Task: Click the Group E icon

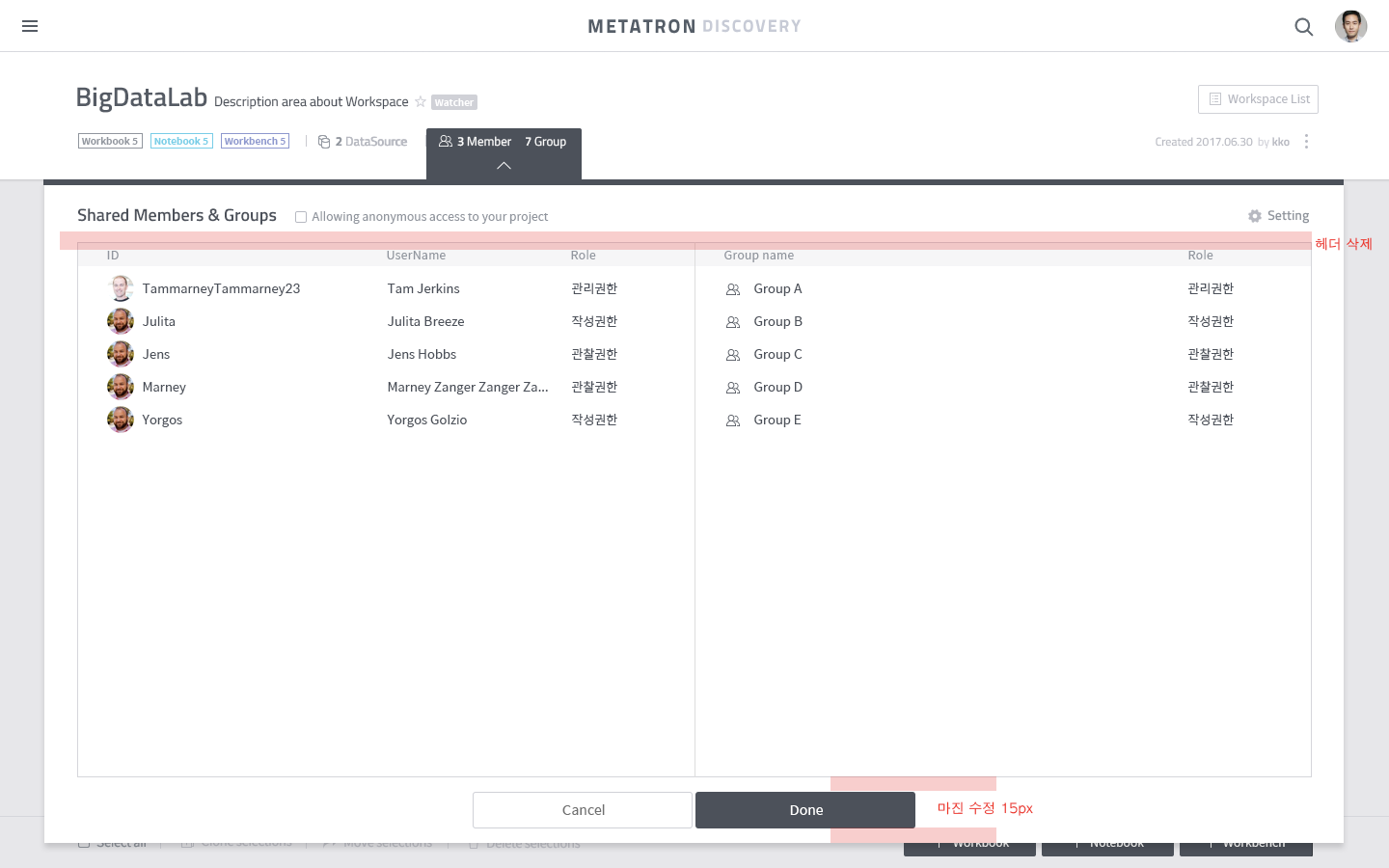Action: [x=733, y=420]
